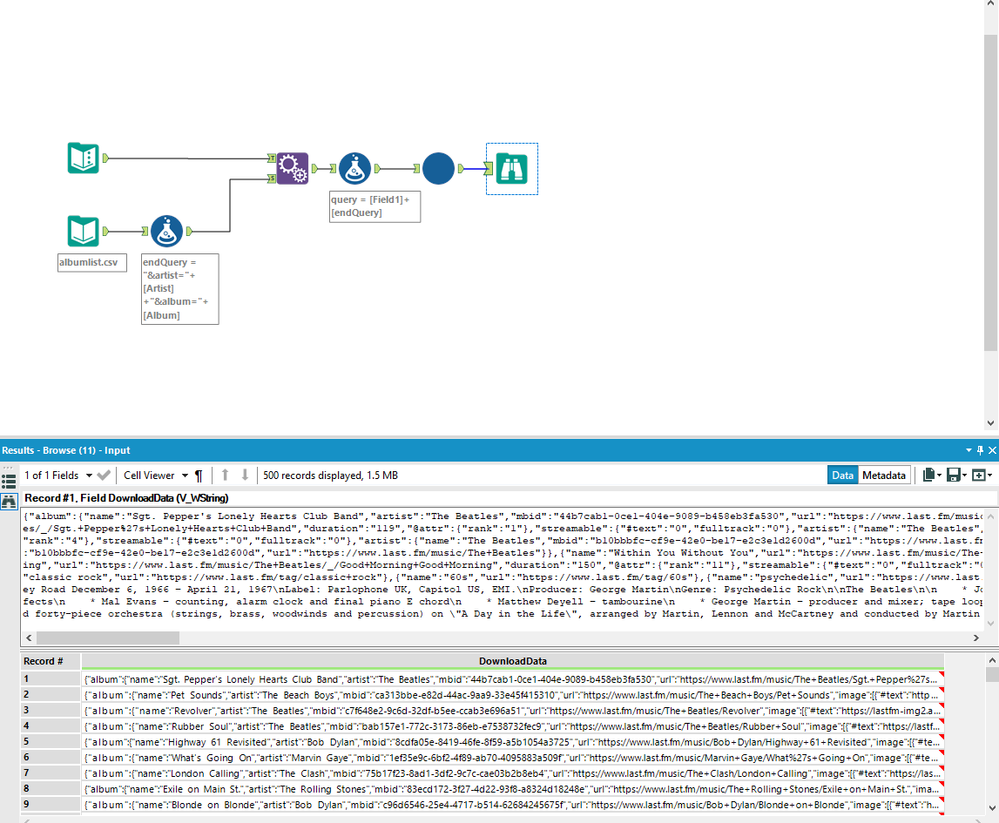Toggle show whitespace pilcrow icon
The image size is (999, 823).
pyautogui.click(x=199, y=475)
